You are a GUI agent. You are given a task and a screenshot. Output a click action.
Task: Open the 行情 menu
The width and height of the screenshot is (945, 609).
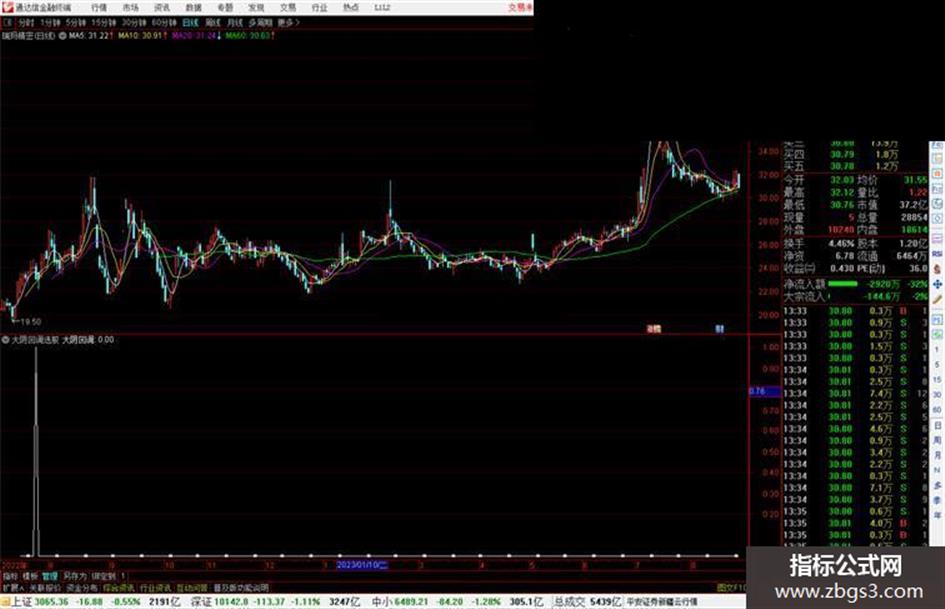[99, 7]
